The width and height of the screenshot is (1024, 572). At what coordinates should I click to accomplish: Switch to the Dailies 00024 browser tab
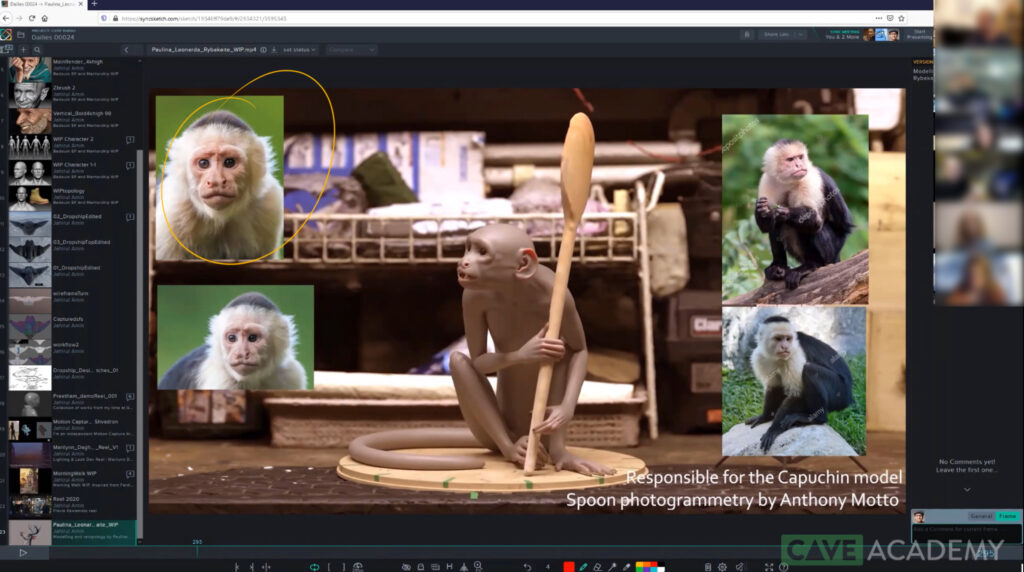(x=43, y=4)
